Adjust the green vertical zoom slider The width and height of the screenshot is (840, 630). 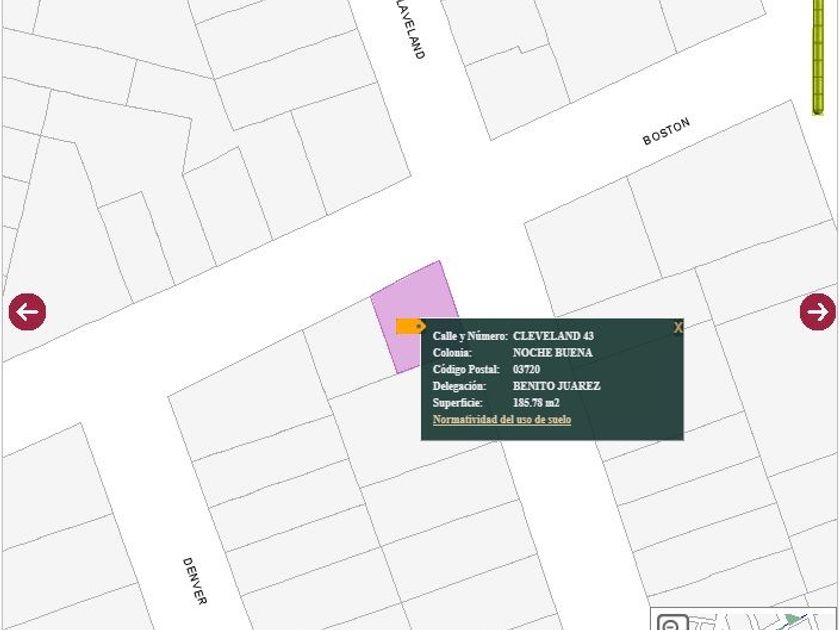[818, 57]
